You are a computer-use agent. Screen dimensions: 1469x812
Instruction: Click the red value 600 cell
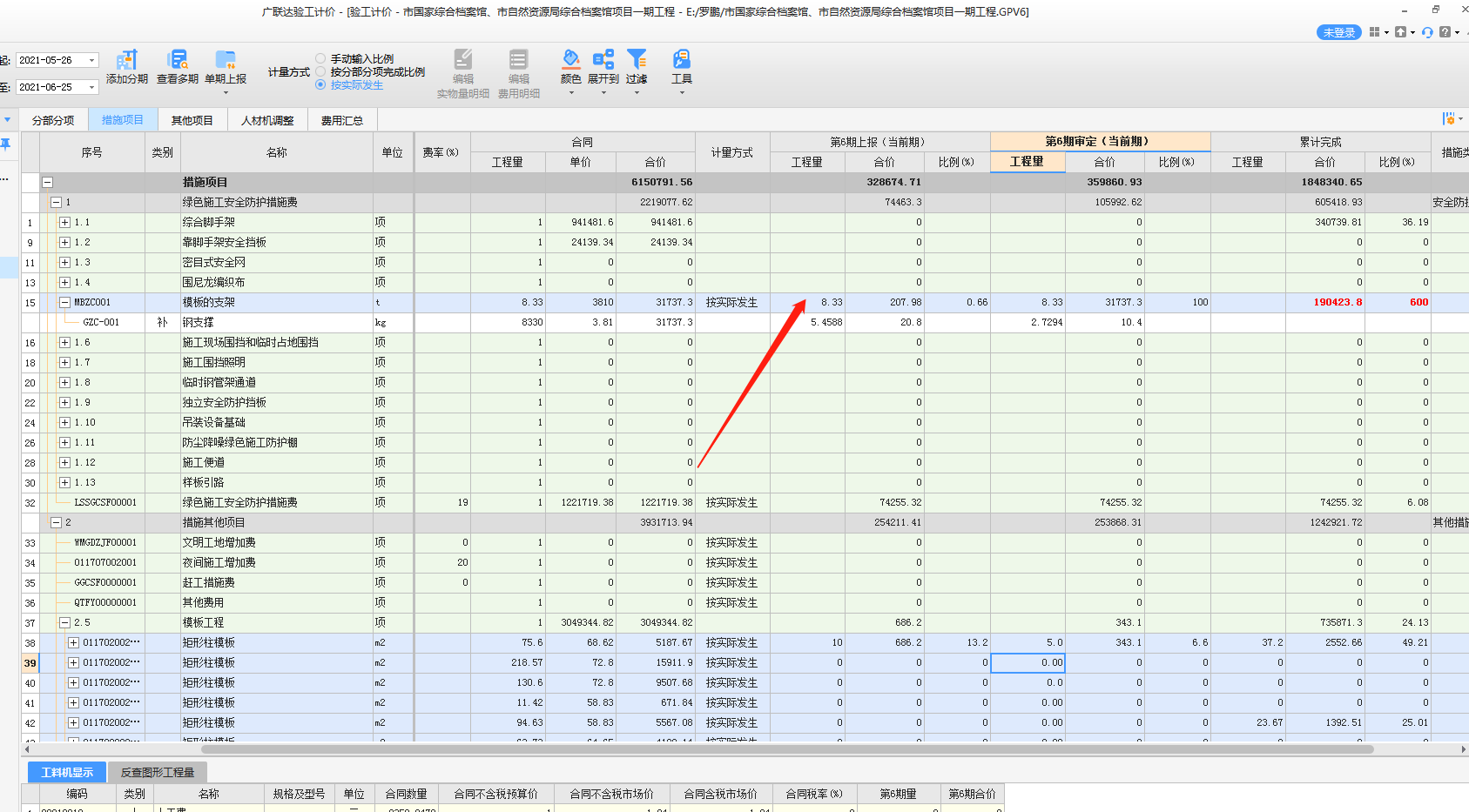pyautogui.click(x=1398, y=303)
